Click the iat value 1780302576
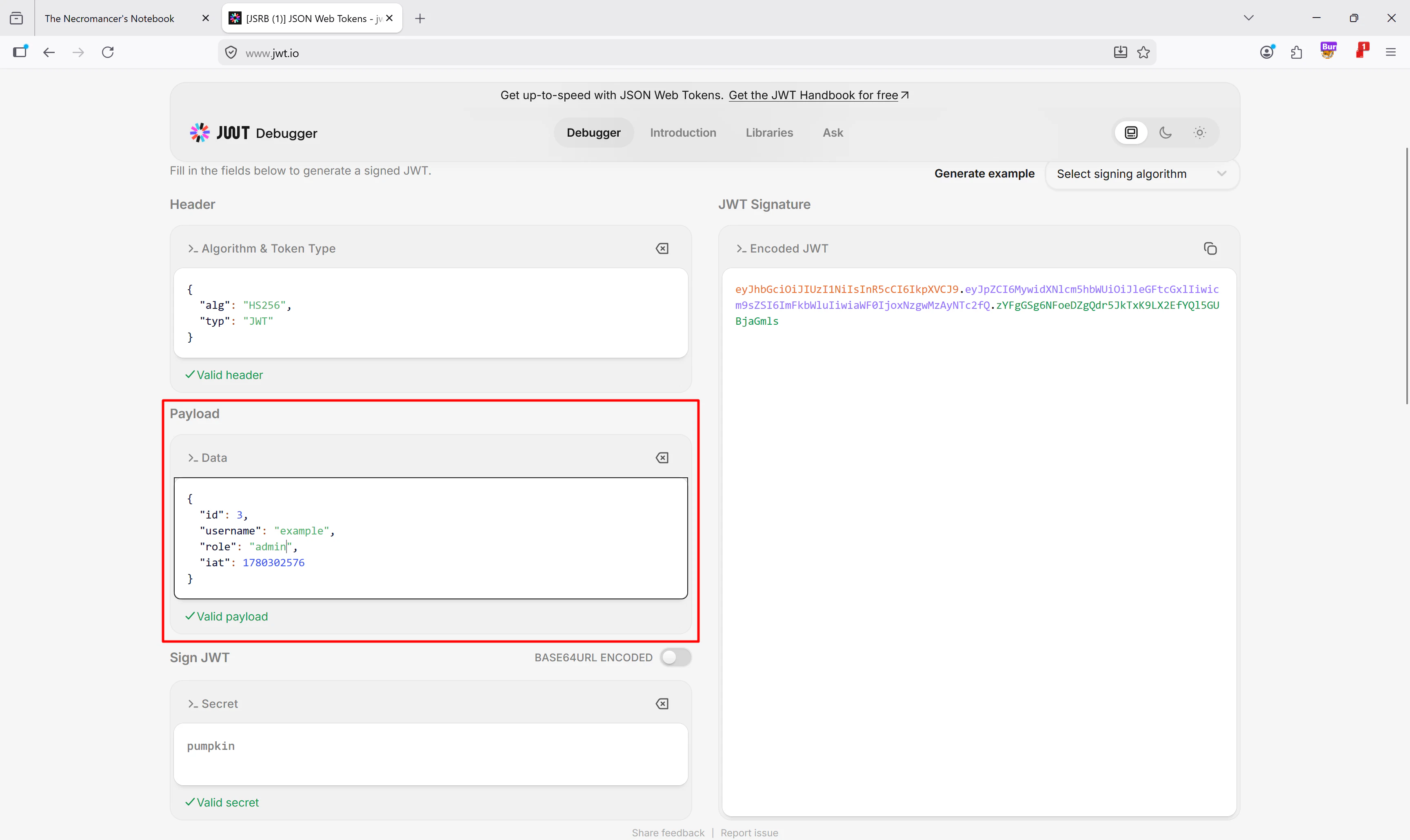The width and height of the screenshot is (1410, 840). click(273, 563)
